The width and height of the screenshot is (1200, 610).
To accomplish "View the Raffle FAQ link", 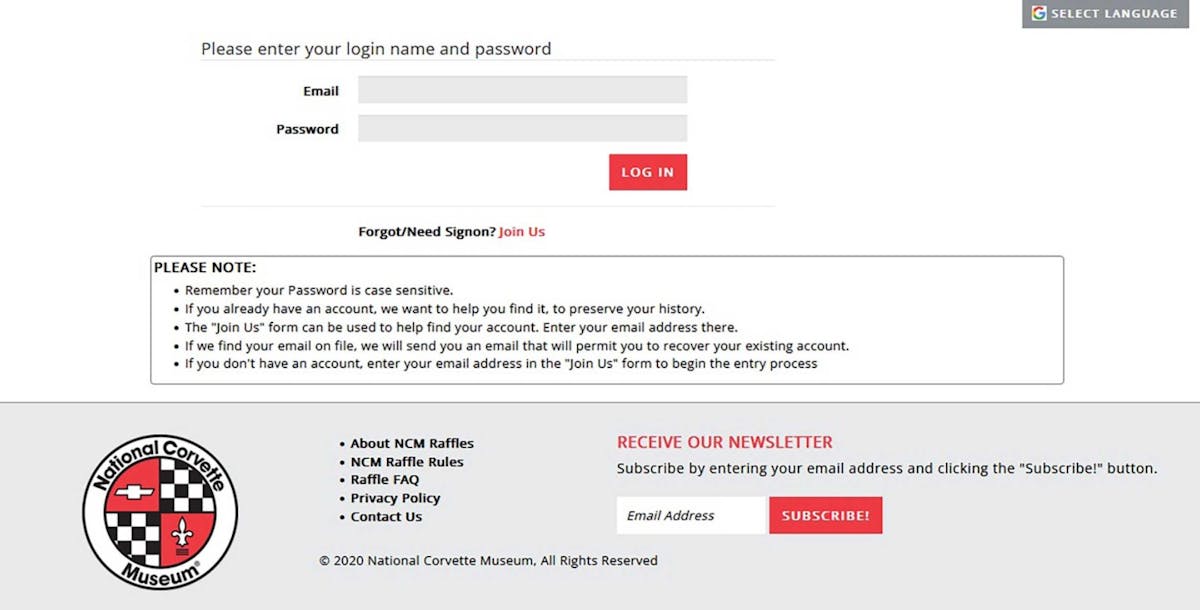I will coord(385,480).
